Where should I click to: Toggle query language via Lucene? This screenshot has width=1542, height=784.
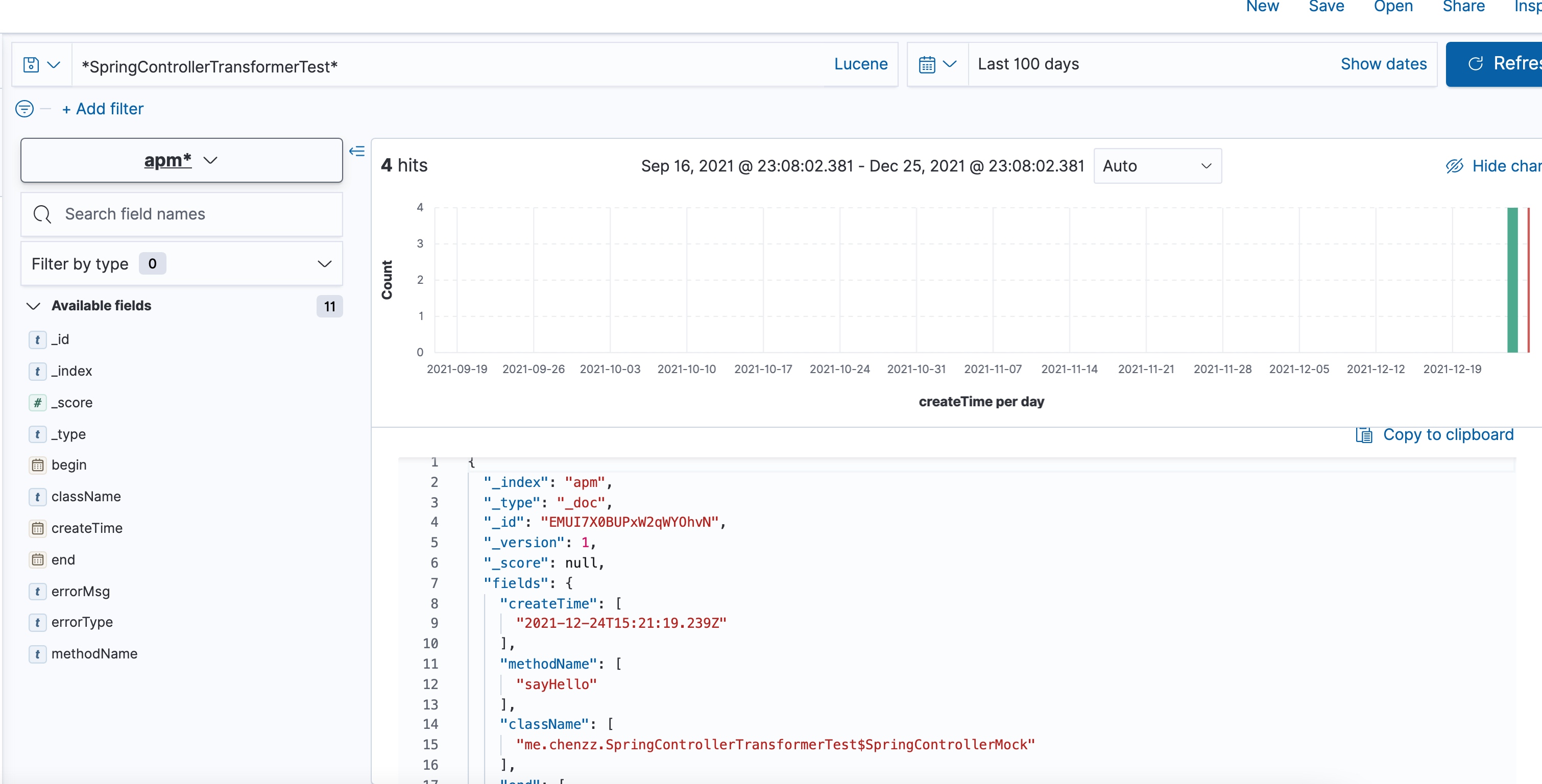tap(860, 64)
